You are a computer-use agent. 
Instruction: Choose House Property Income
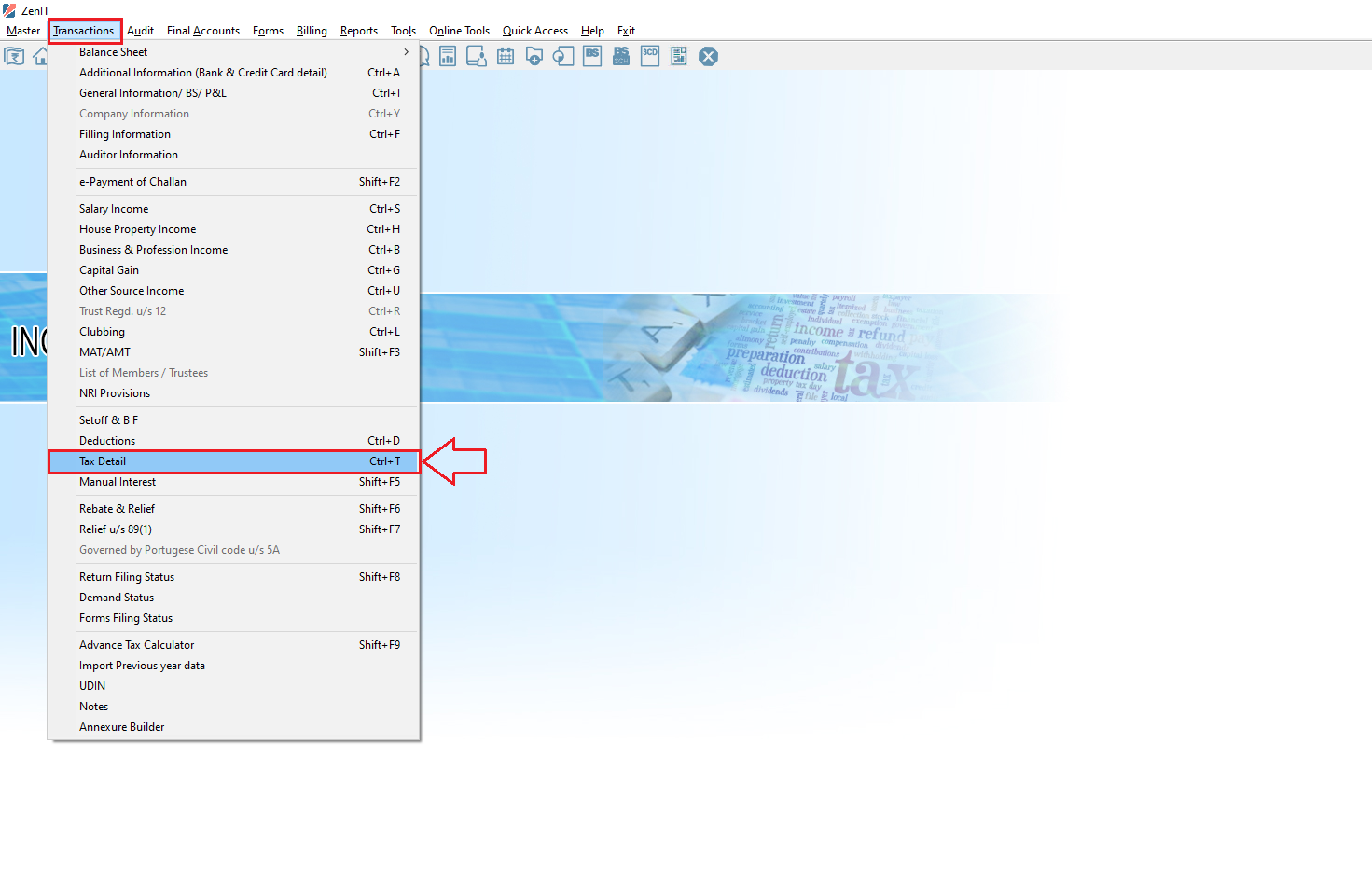tap(233, 229)
